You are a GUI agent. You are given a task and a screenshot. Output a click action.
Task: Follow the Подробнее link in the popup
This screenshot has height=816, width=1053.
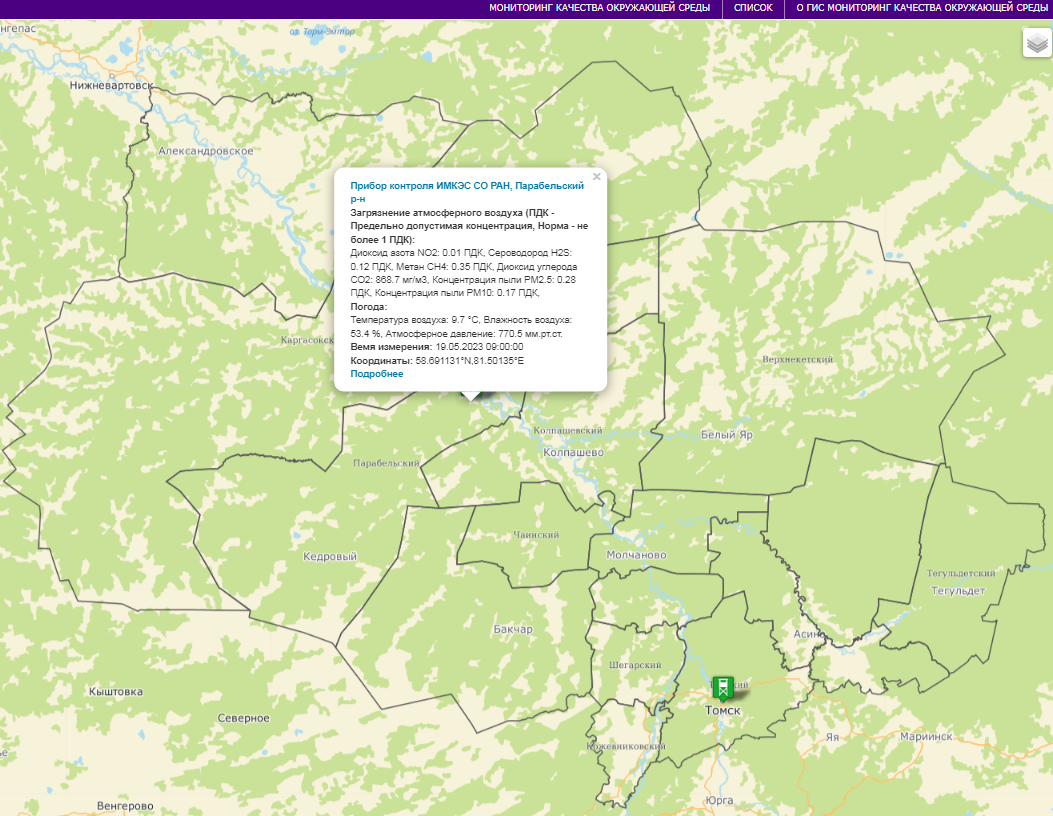coord(377,374)
